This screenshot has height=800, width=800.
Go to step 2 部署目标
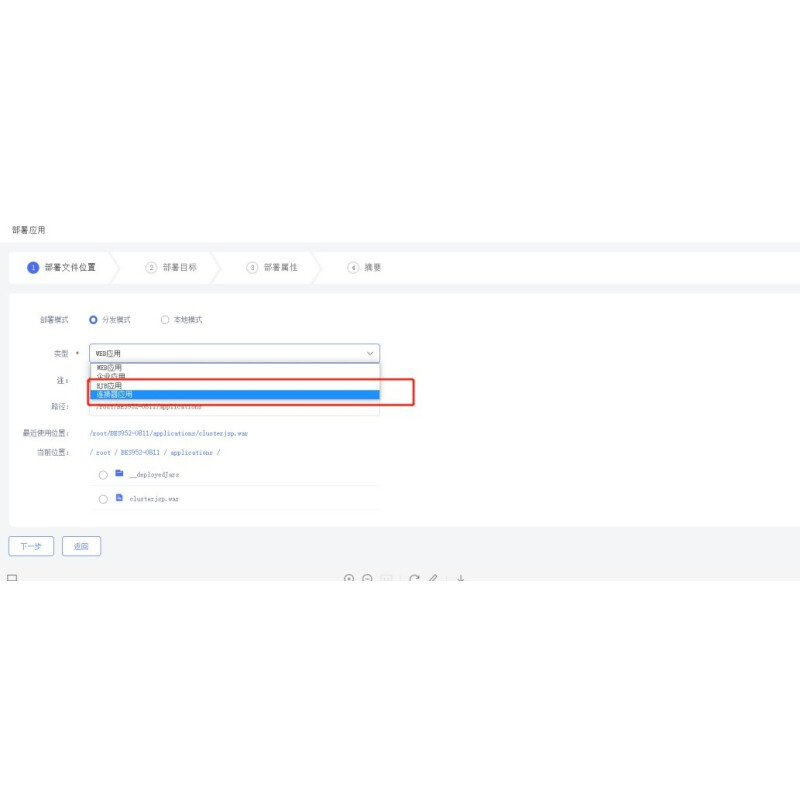(x=171, y=267)
